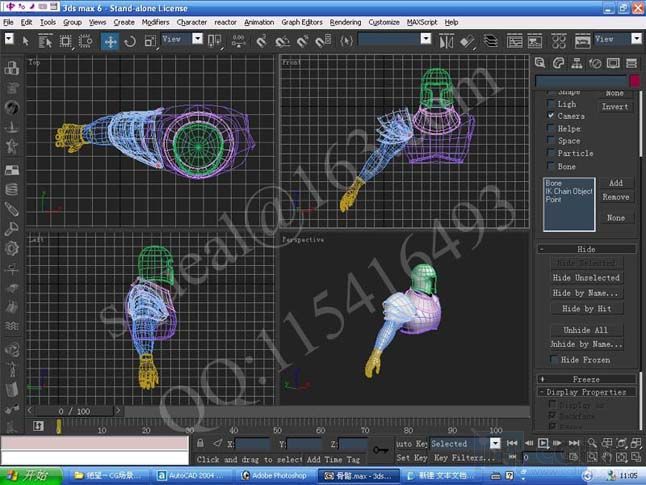Click the Unhide All button
Image resolution: width=646 pixels, height=485 pixels.
pos(586,330)
